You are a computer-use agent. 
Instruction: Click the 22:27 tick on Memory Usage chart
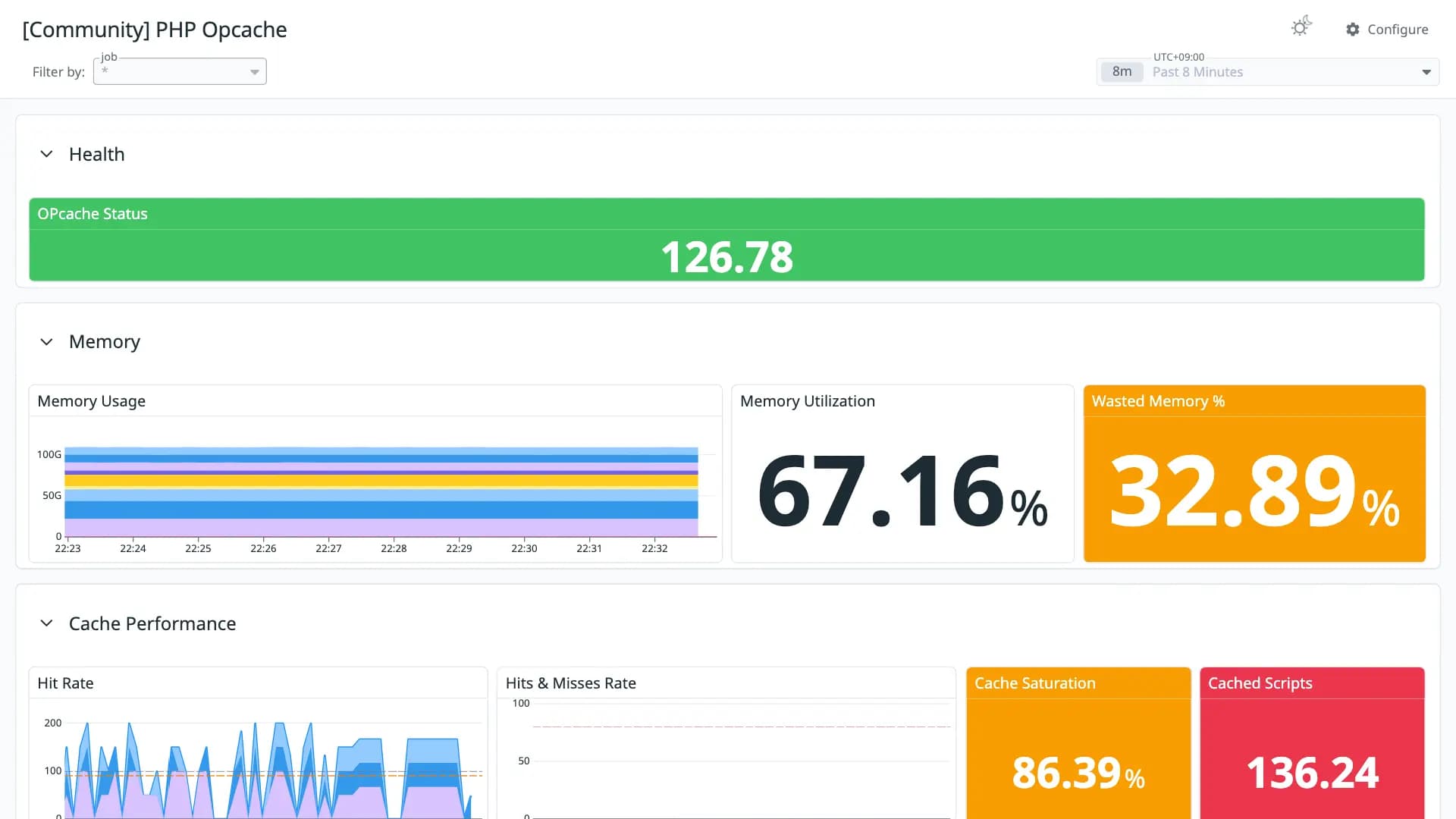(328, 548)
